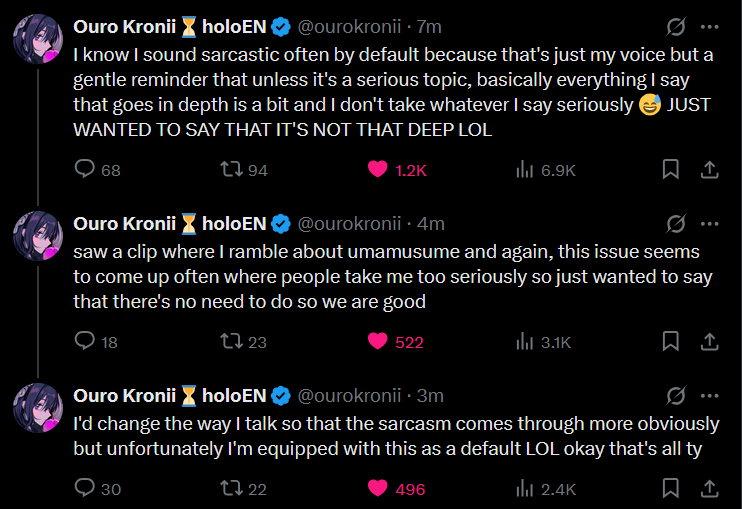The width and height of the screenshot is (742, 509).
Task: Click the 7m timestamp of first tweet
Action: tap(429, 28)
